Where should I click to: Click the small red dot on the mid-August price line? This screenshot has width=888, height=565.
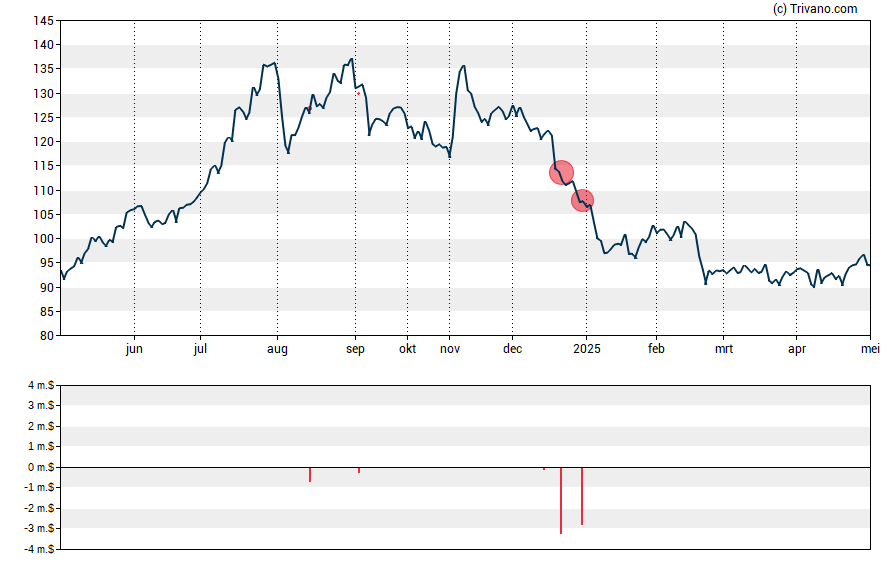coord(309,108)
